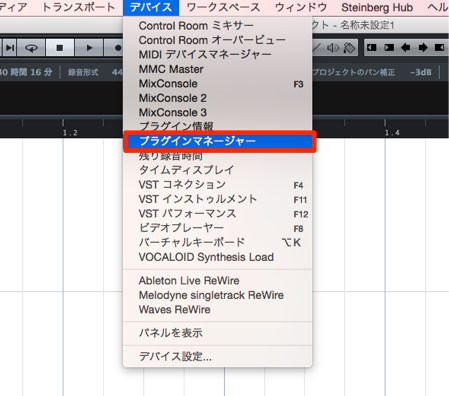Screen dimensions: 449x396
Task: Open VST インストゥルメント
Action: pos(218,199)
